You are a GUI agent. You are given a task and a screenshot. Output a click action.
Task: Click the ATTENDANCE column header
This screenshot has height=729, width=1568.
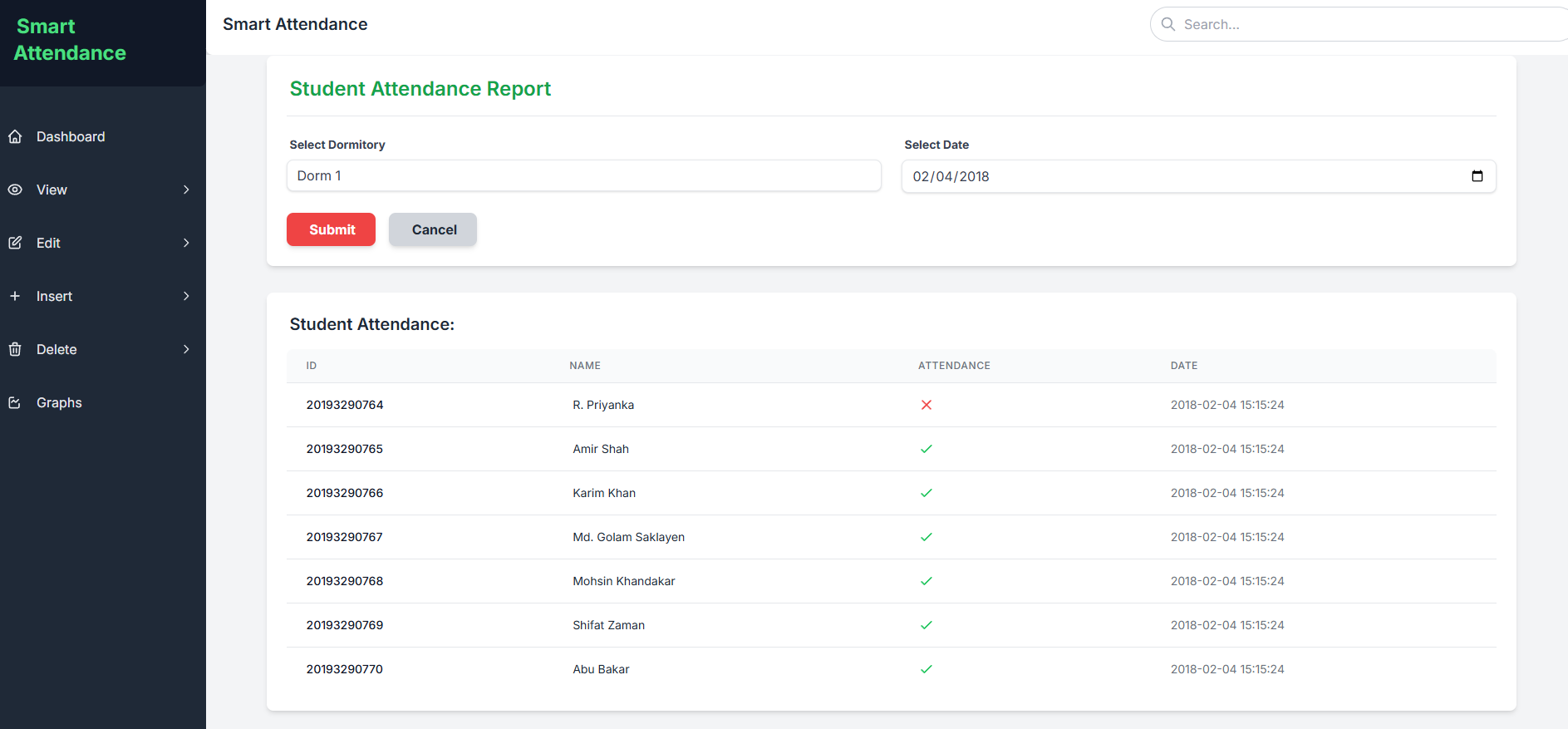pyautogui.click(x=954, y=366)
